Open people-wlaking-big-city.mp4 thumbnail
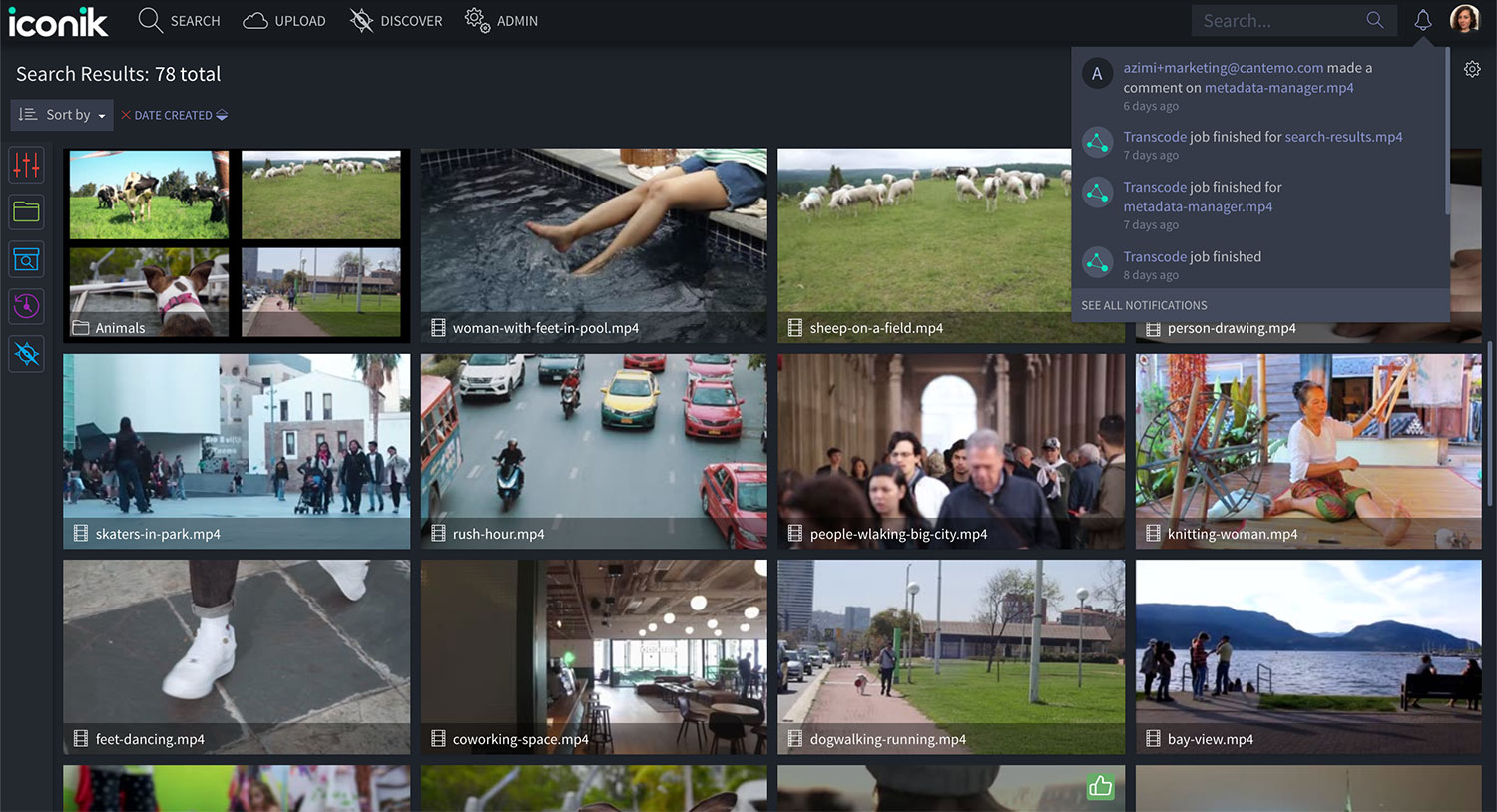 [951, 451]
